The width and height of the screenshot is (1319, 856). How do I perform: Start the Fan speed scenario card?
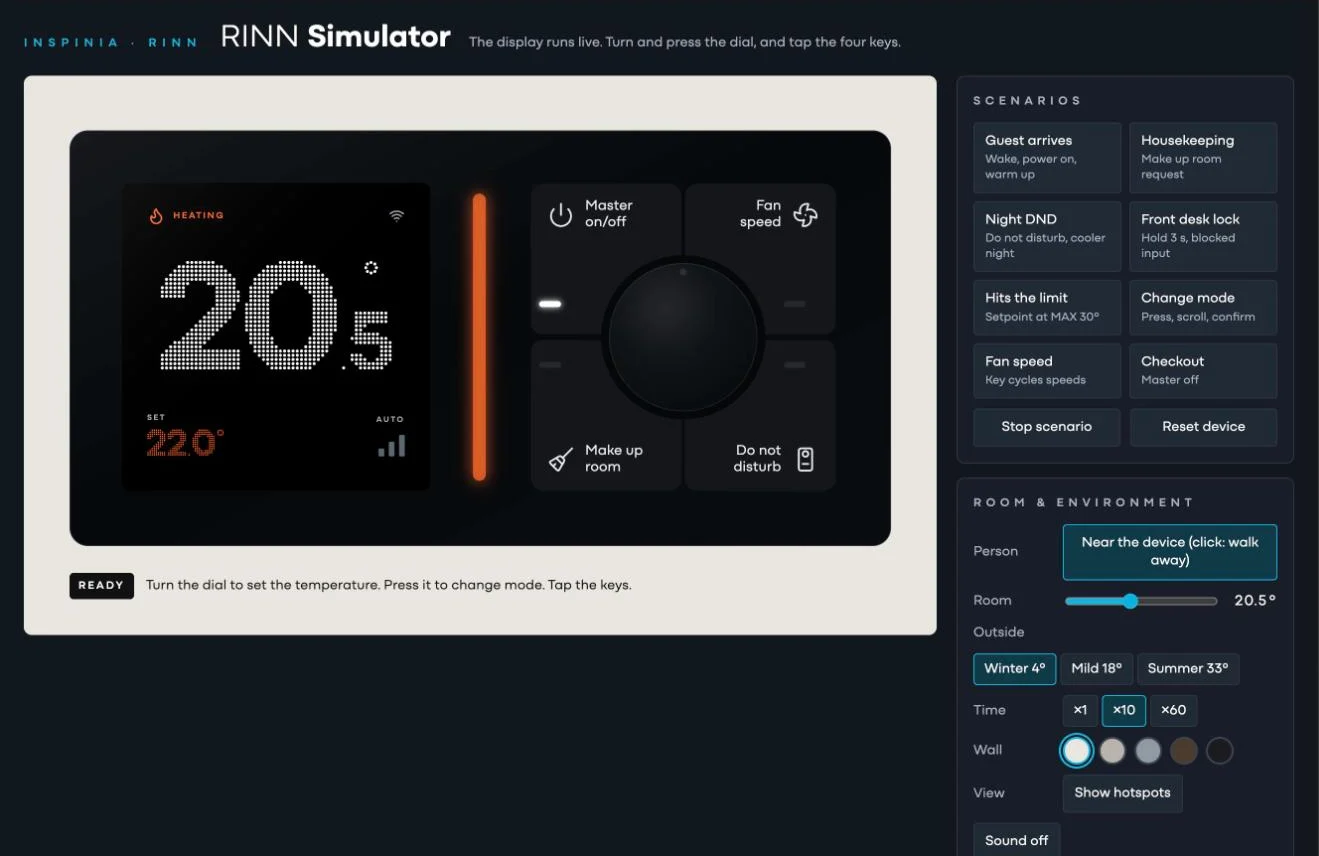click(x=1047, y=370)
